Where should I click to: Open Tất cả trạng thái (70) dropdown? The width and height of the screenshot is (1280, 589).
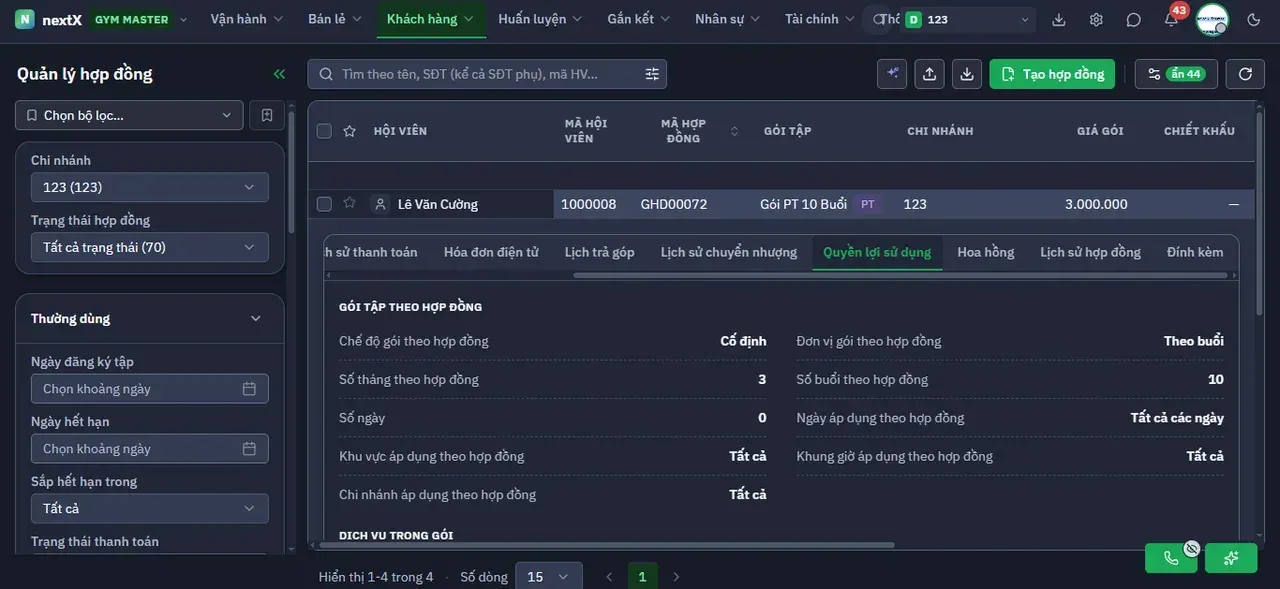[x=150, y=247]
